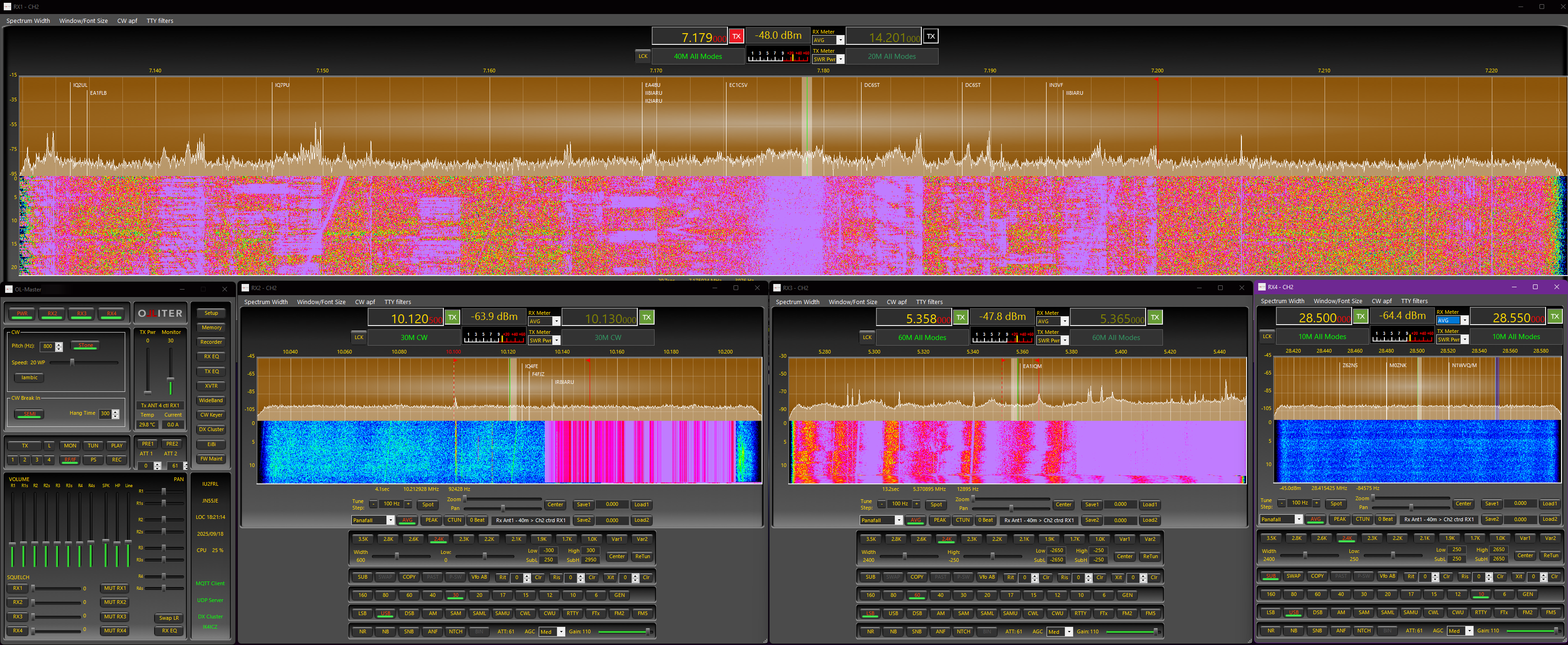The width and height of the screenshot is (1568, 645).
Task: Click green TX icon beside 28.550 in RX4
Action: pos(1554,316)
